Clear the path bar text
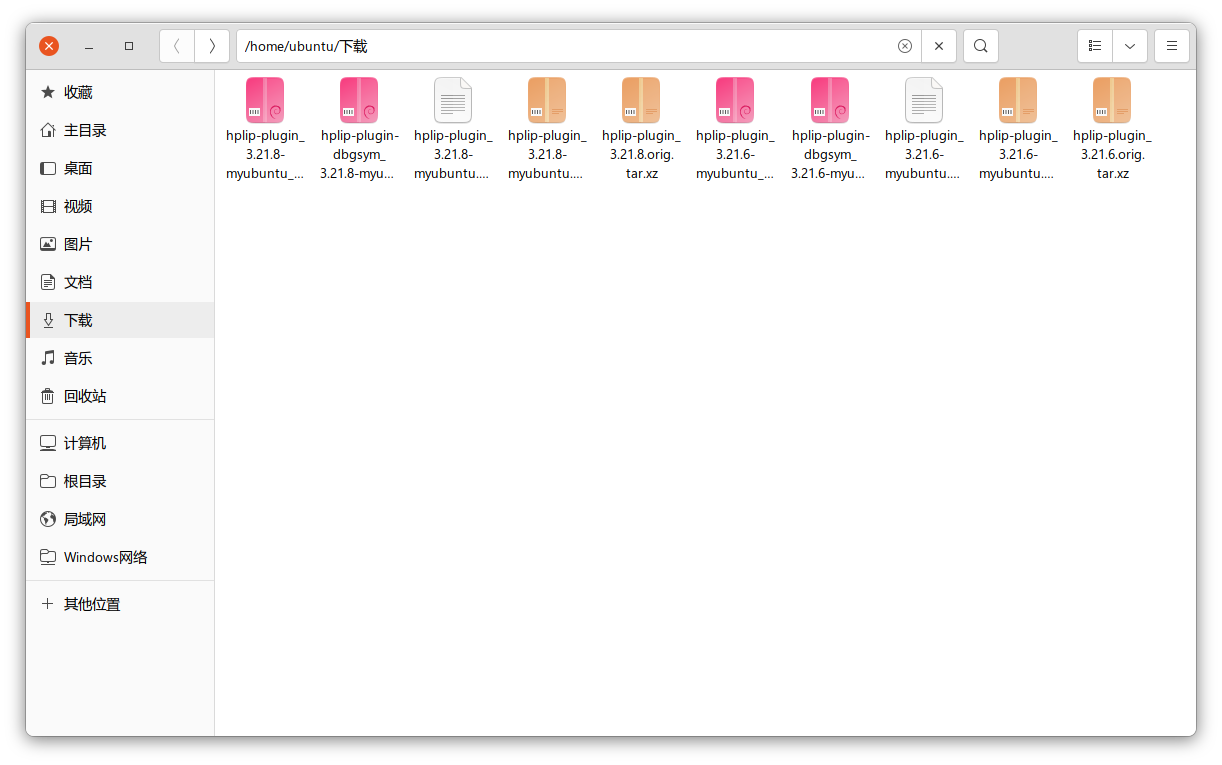 [905, 46]
